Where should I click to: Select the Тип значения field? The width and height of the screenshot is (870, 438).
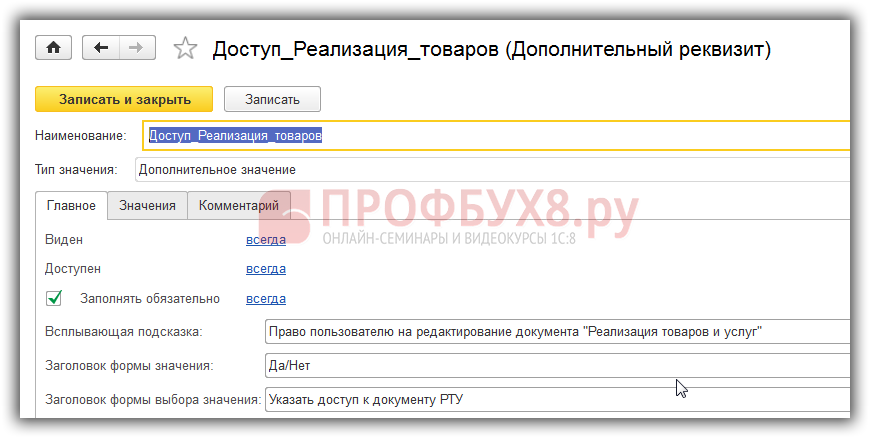490,169
